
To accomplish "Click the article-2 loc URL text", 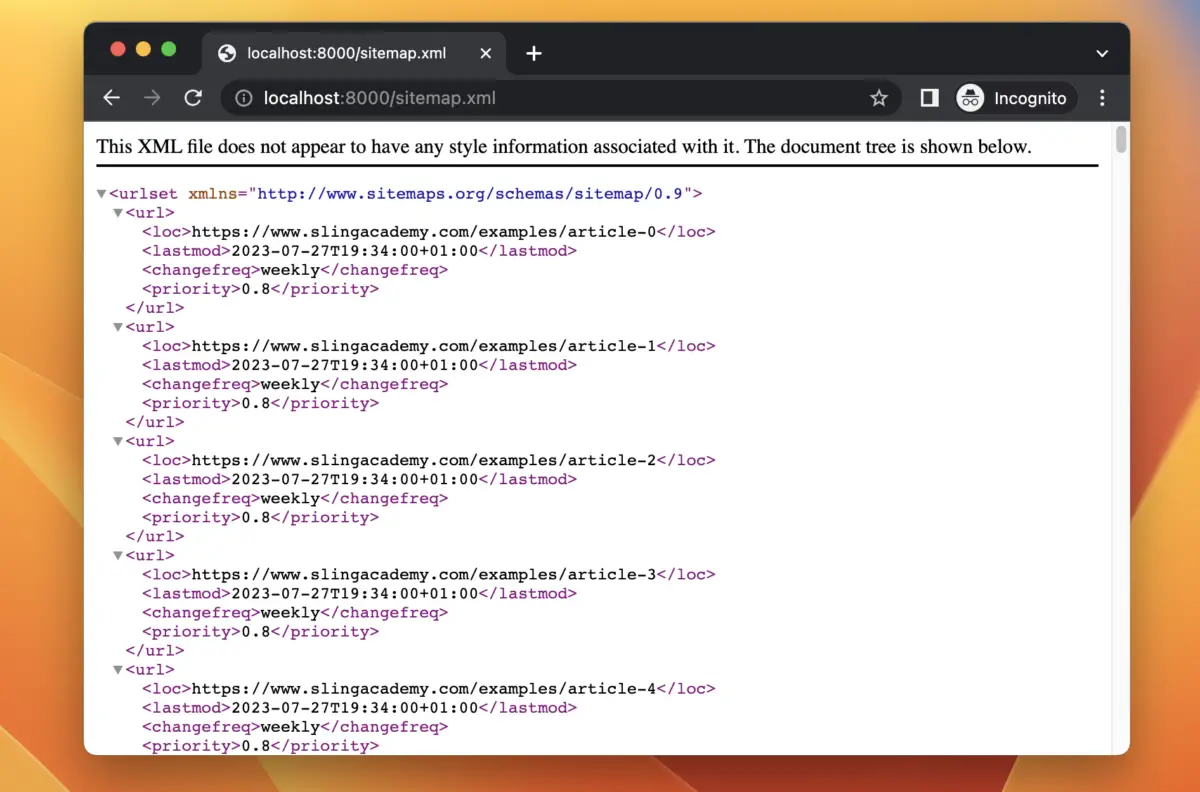I will coord(424,460).
